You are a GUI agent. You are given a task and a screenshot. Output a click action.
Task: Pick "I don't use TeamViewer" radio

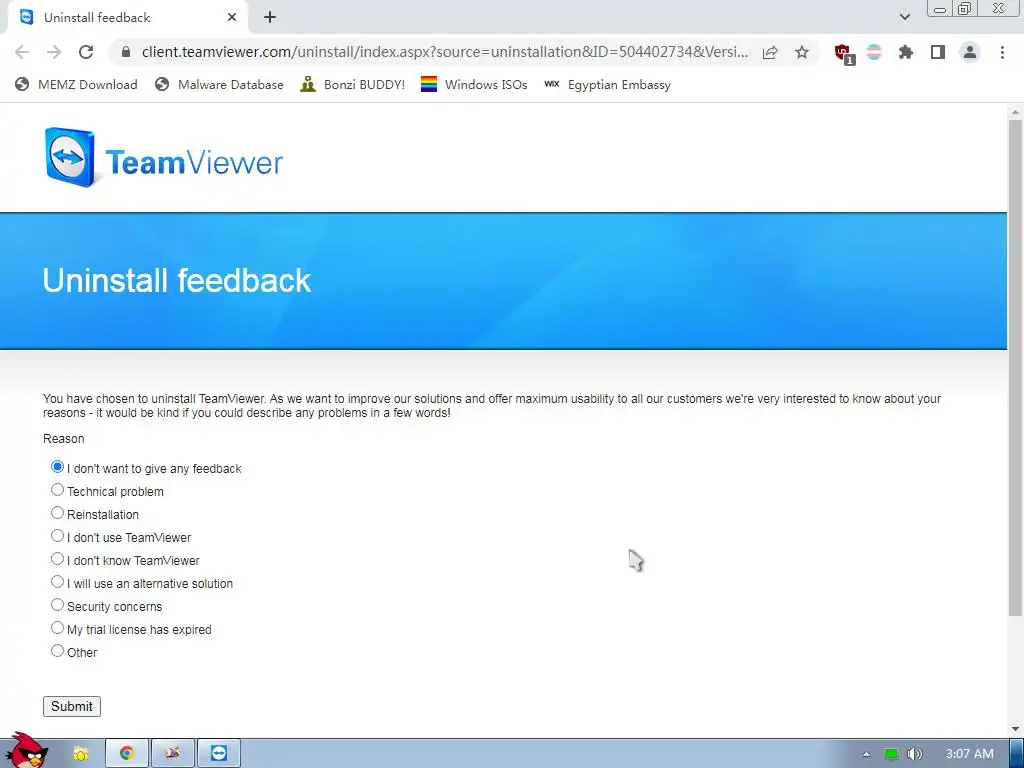tap(57, 536)
